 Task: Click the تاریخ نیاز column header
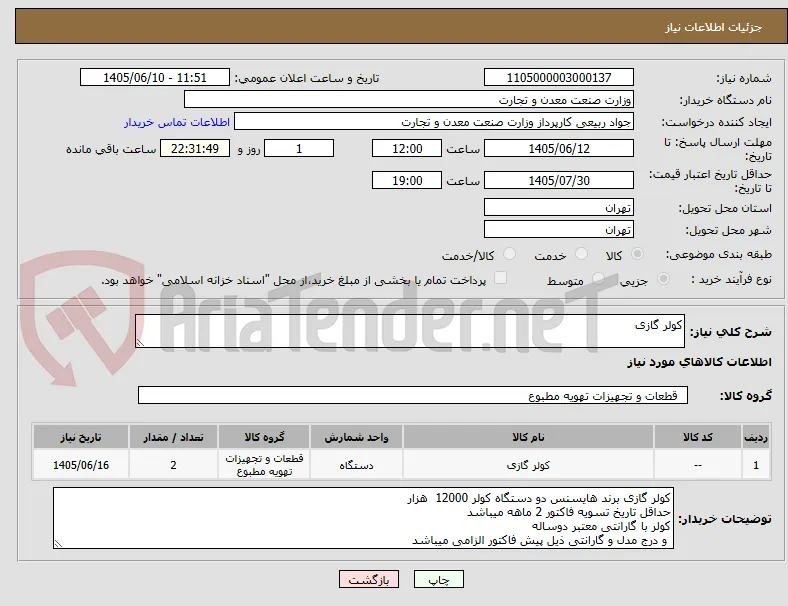tap(81, 437)
